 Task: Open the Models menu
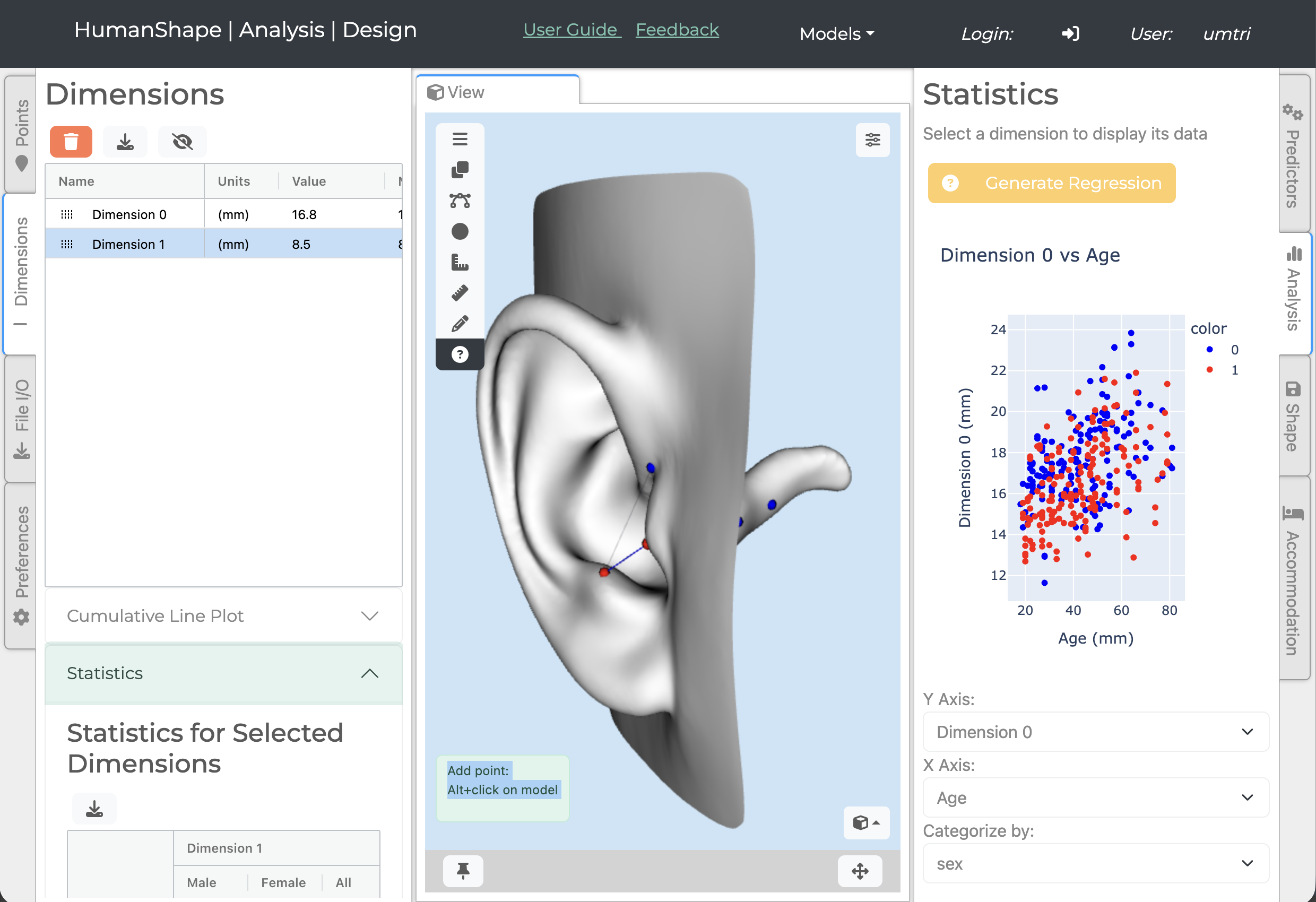coord(836,34)
